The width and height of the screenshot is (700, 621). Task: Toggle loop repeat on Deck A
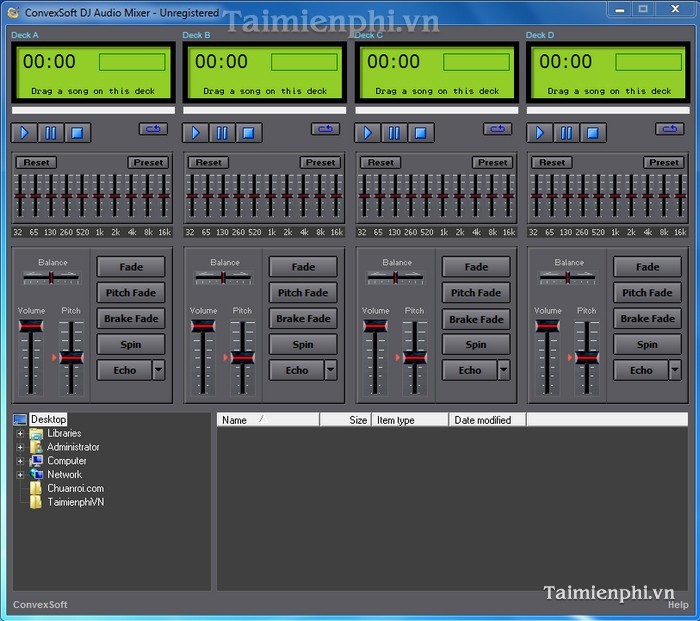(x=153, y=129)
